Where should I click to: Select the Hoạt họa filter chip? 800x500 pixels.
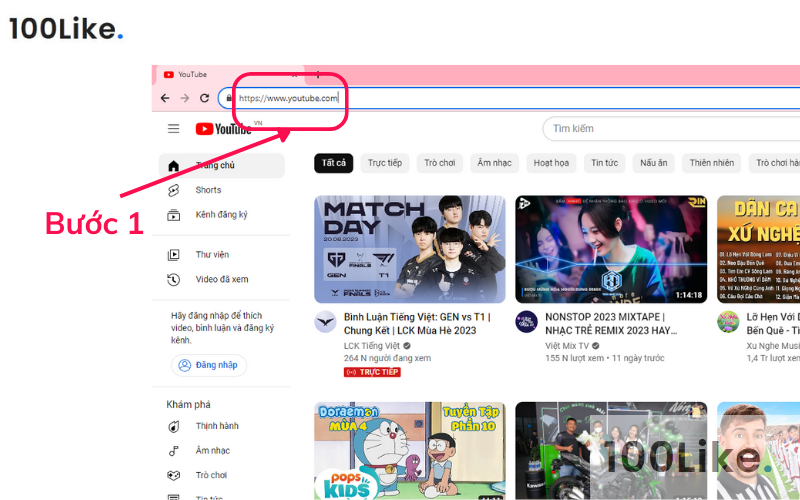pyautogui.click(x=551, y=163)
